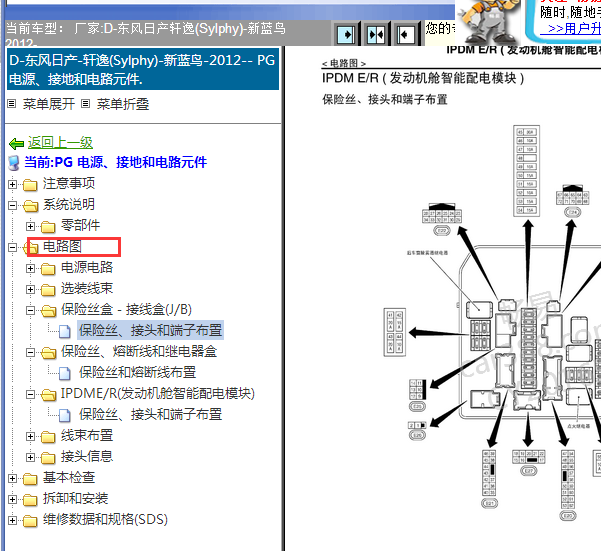Click folder icon of 接头信息
Screen dimensions: 601x551
tap(48, 458)
